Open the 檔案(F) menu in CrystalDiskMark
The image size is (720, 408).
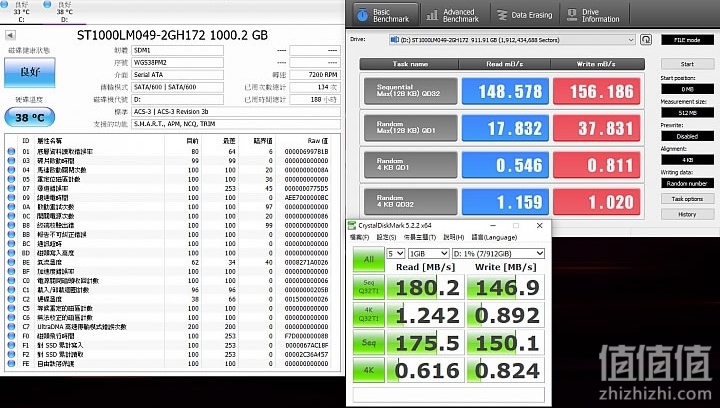359,237
